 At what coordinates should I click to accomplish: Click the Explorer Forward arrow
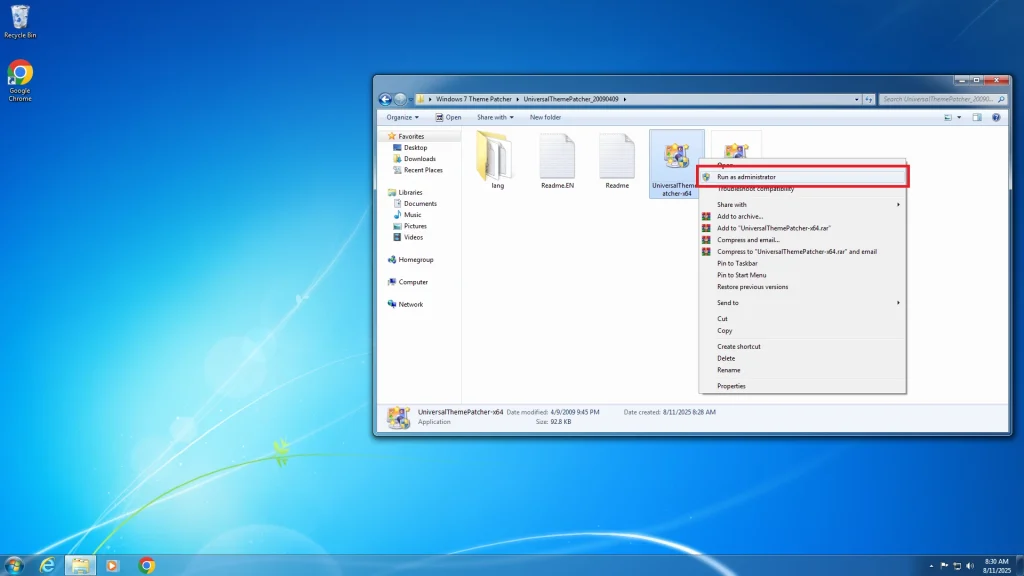400,99
